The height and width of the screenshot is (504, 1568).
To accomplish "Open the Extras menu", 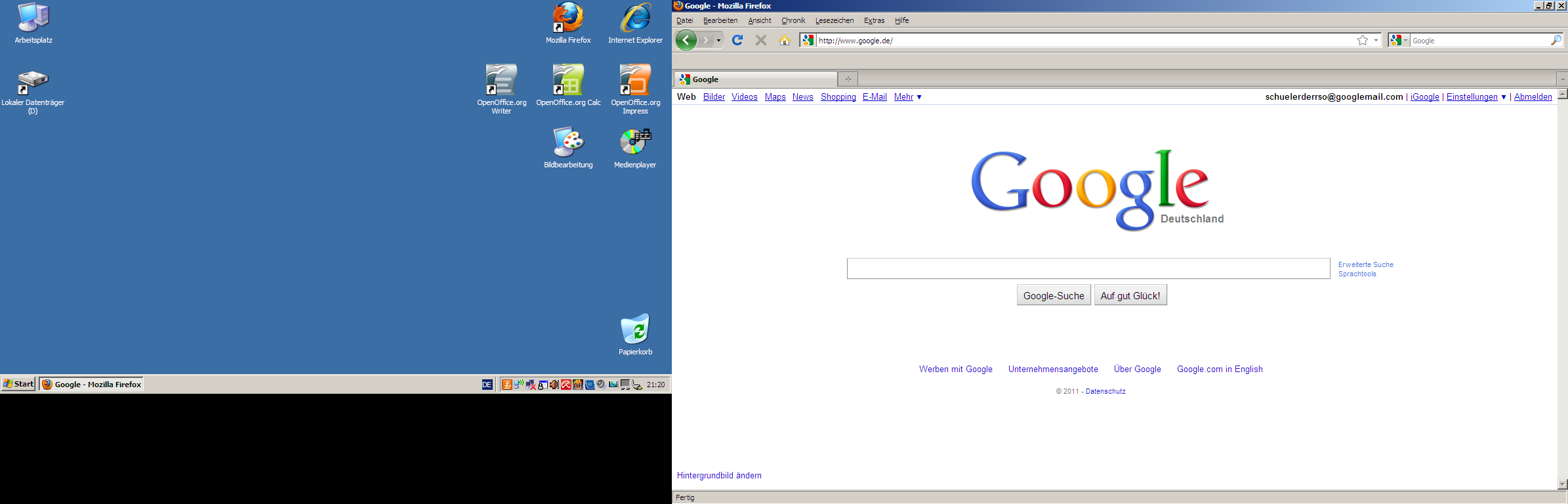I will pos(874,20).
